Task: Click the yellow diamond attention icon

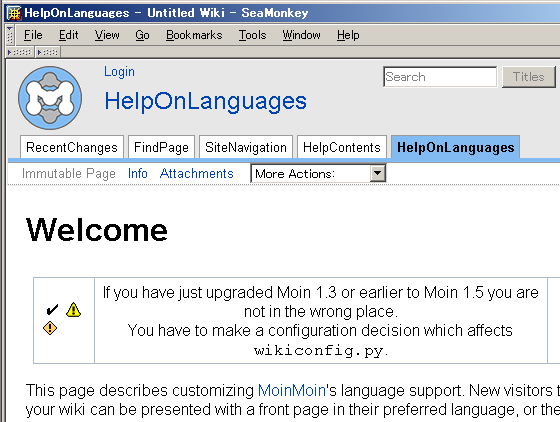Action: click(x=50, y=328)
